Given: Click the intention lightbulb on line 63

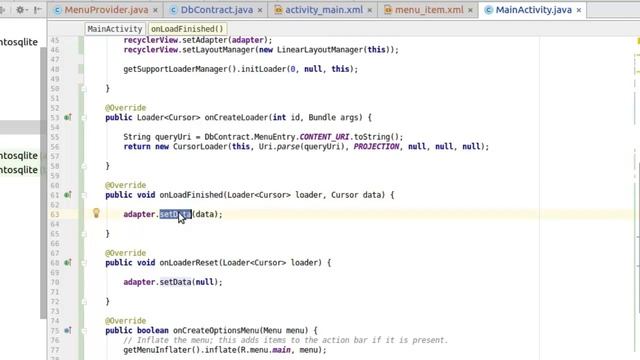Looking at the screenshot, I should tap(96, 213).
